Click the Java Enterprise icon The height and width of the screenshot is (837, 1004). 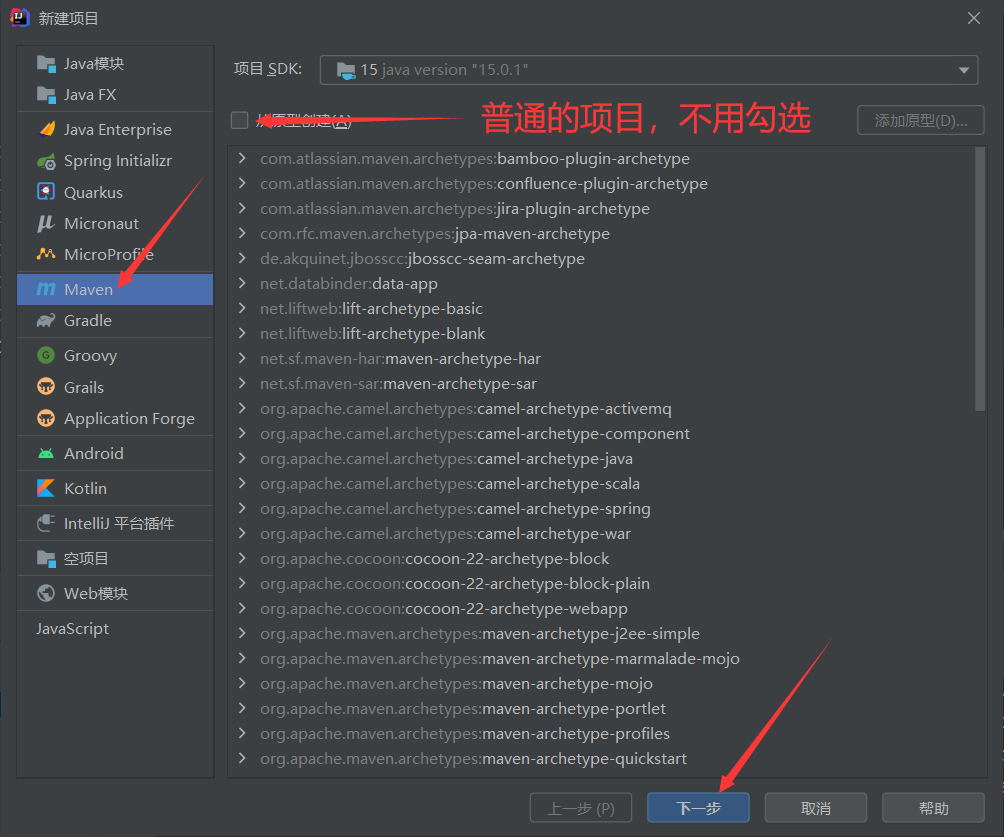pos(47,129)
